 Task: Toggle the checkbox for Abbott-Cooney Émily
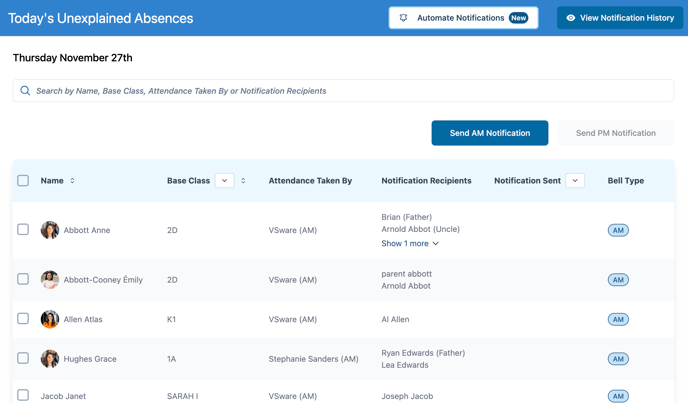click(x=23, y=279)
